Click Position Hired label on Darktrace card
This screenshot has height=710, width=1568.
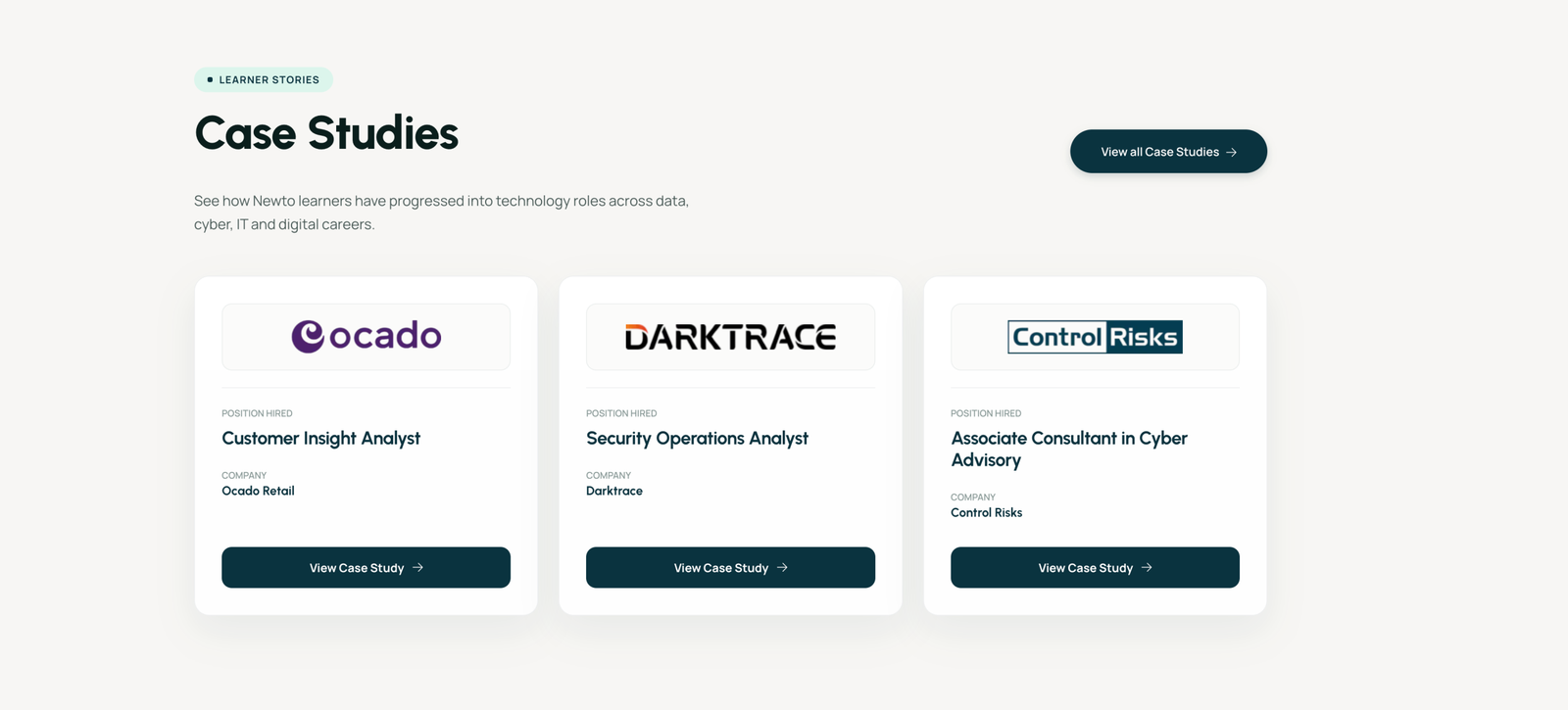(x=621, y=413)
